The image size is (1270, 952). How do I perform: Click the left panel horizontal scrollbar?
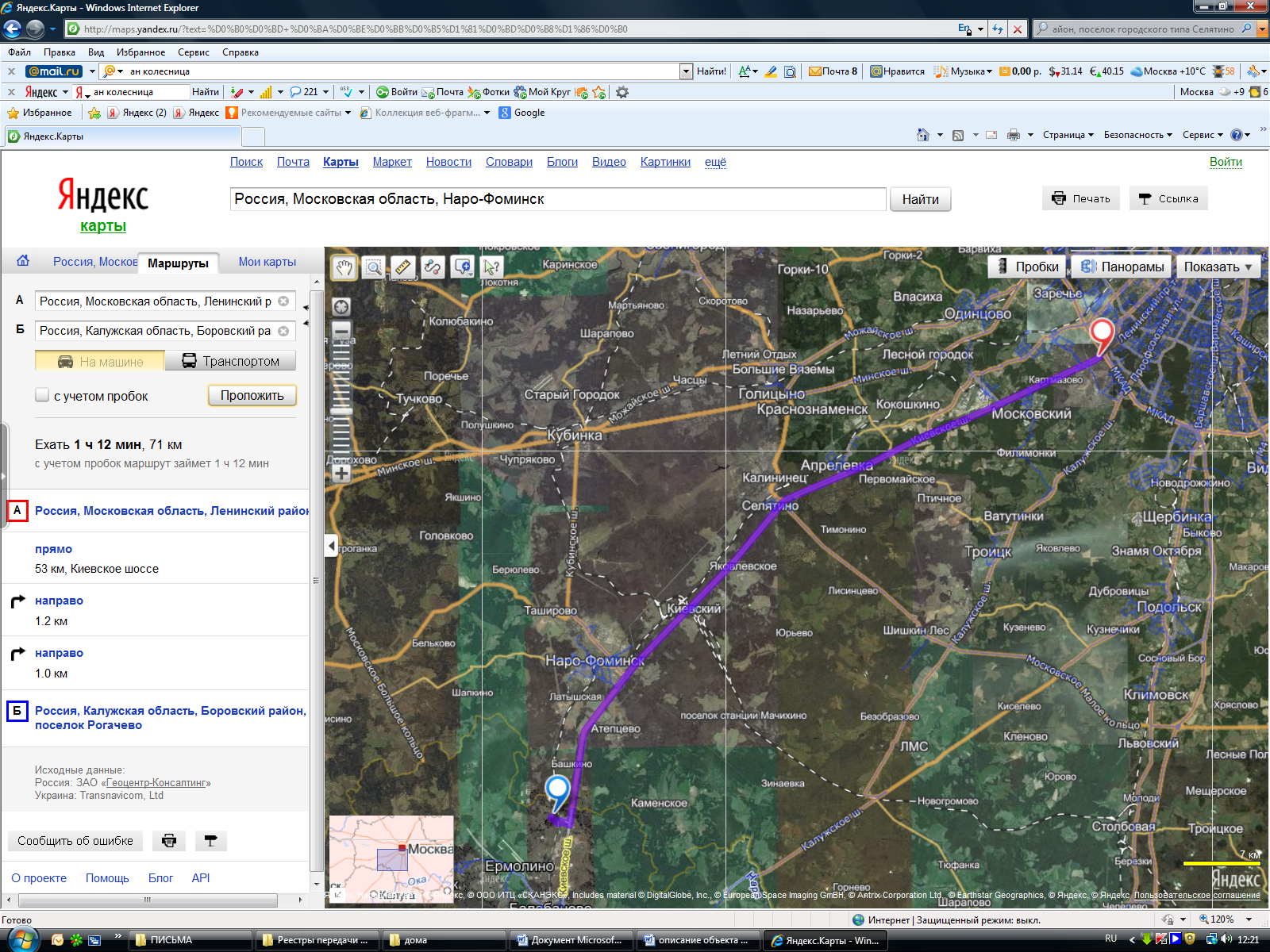pyautogui.click(x=148, y=900)
